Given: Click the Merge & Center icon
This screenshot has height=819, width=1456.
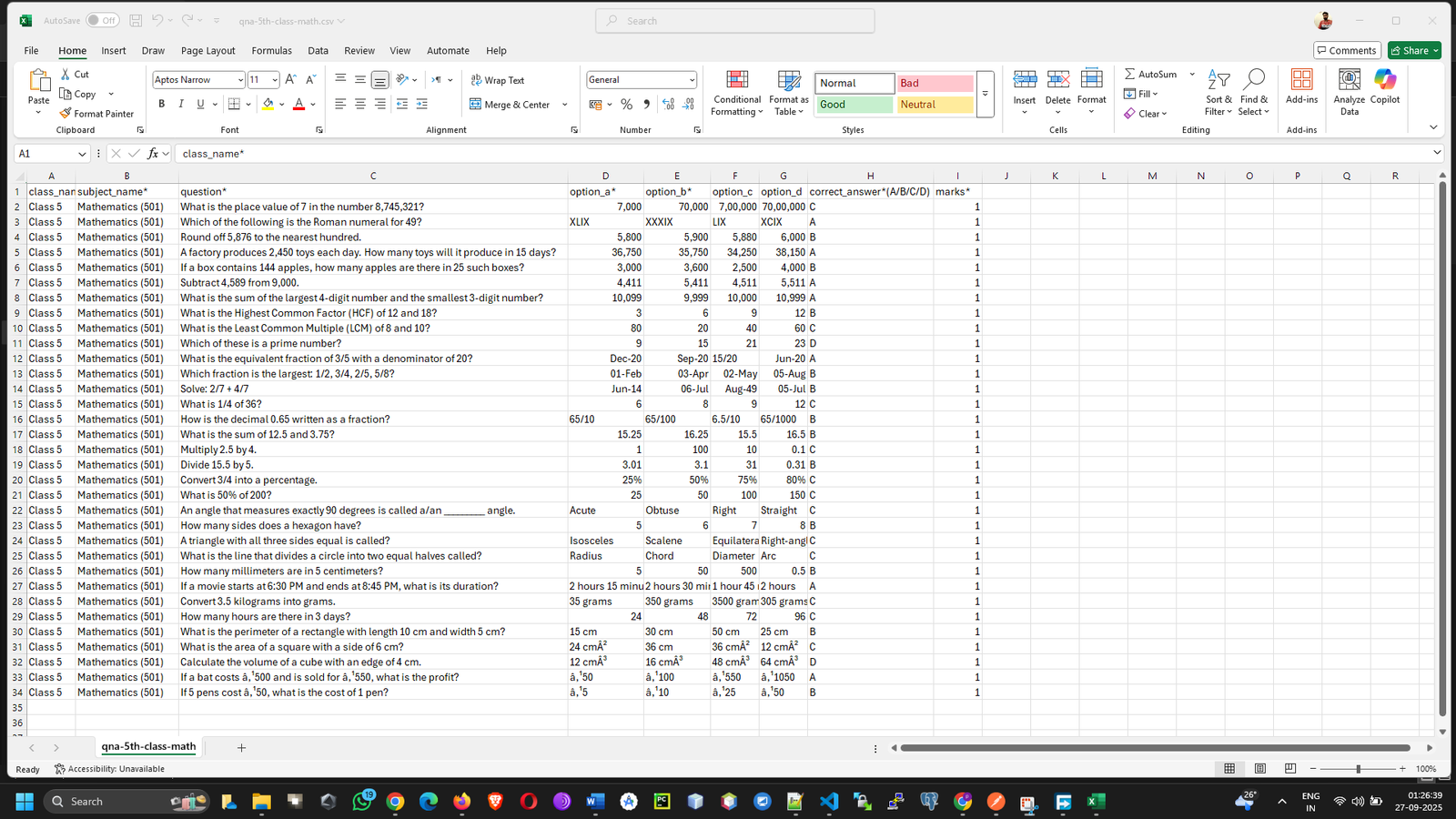Looking at the screenshot, I should tap(476, 105).
